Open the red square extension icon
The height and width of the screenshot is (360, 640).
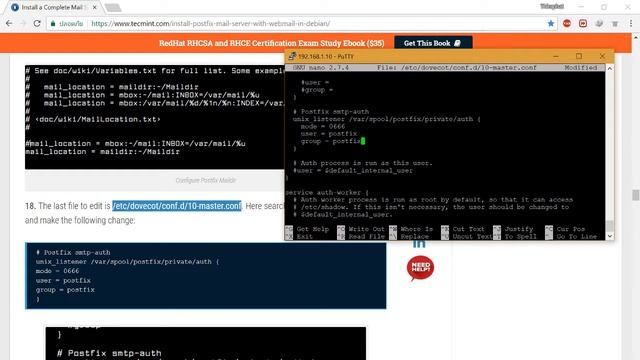click(583, 24)
